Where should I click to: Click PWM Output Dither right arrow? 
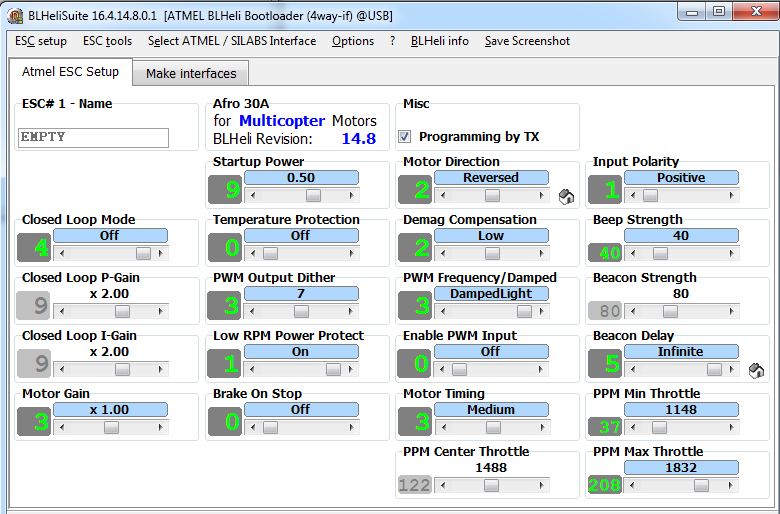[352, 311]
